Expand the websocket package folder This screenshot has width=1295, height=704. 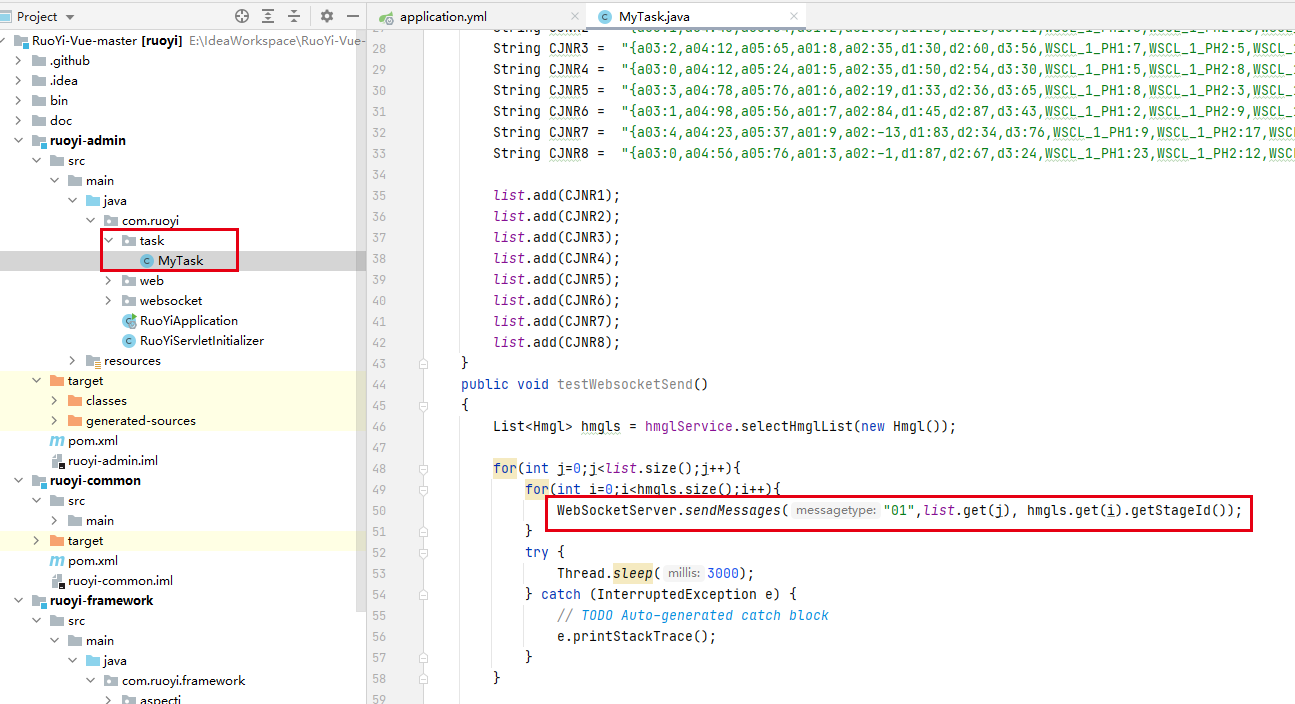coord(109,301)
